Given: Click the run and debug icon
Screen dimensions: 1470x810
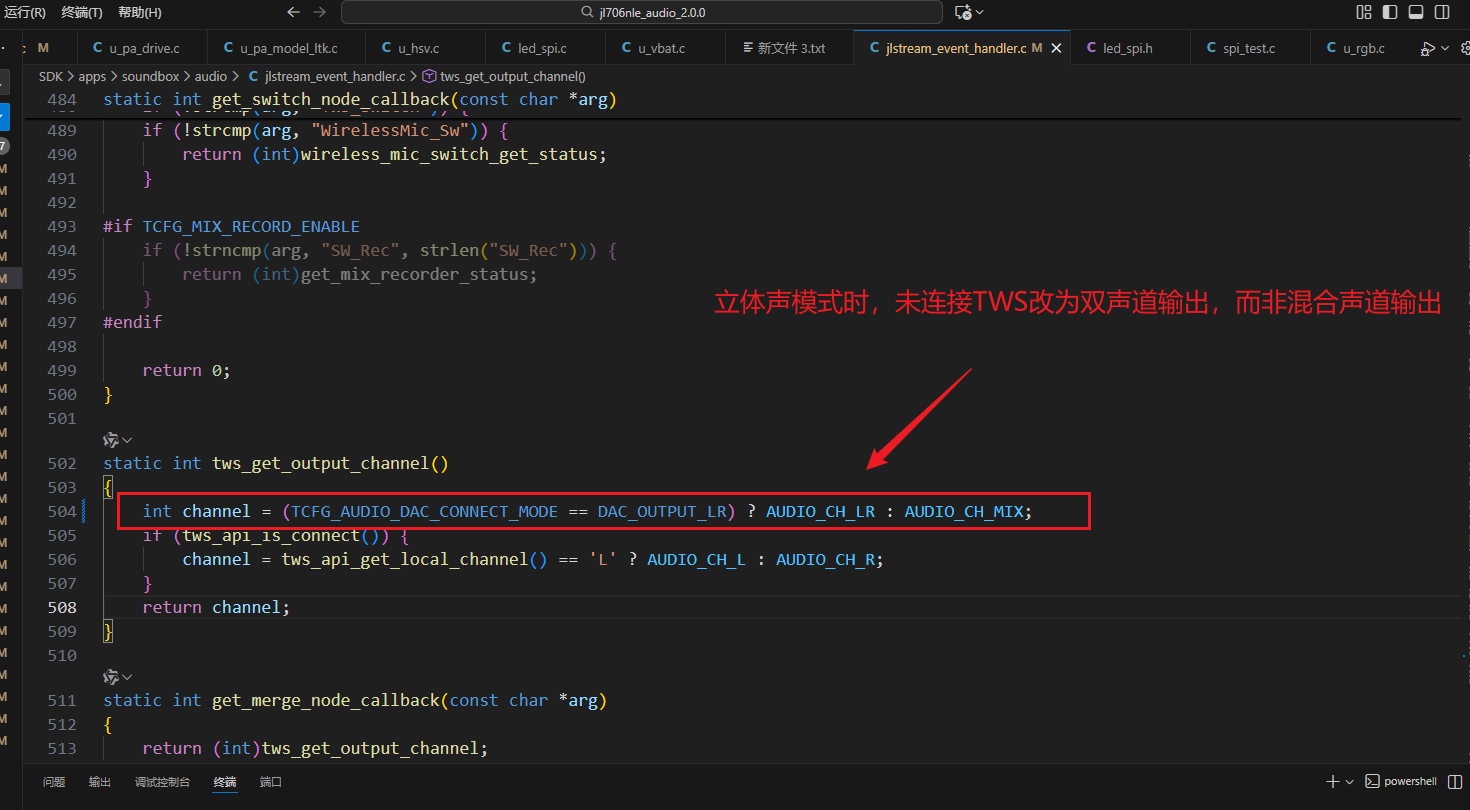Looking at the screenshot, I should click(x=1427, y=48).
